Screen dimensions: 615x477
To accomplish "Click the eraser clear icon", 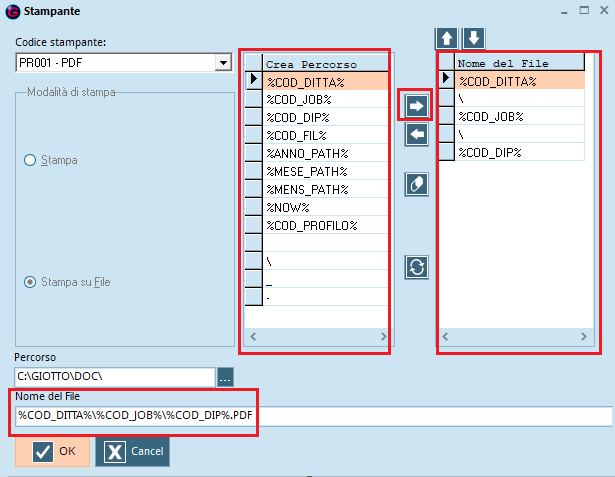I will coord(416,184).
